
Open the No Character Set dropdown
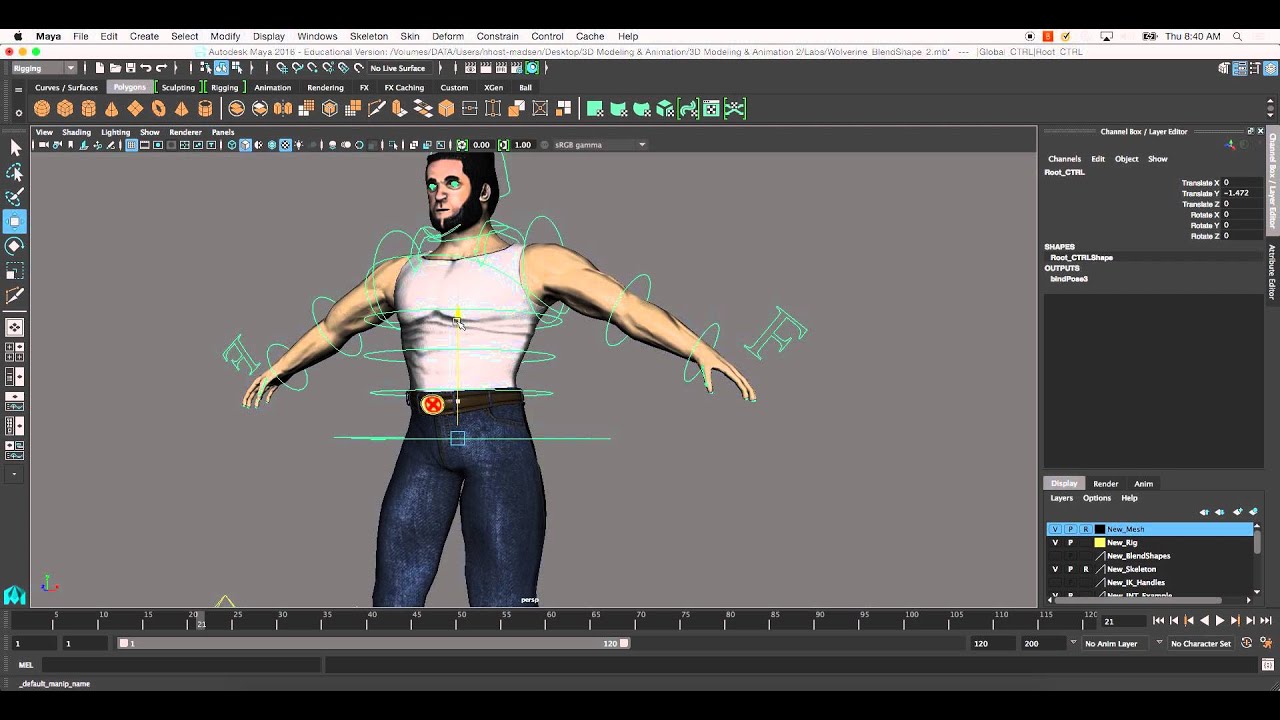pos(1199,643)
